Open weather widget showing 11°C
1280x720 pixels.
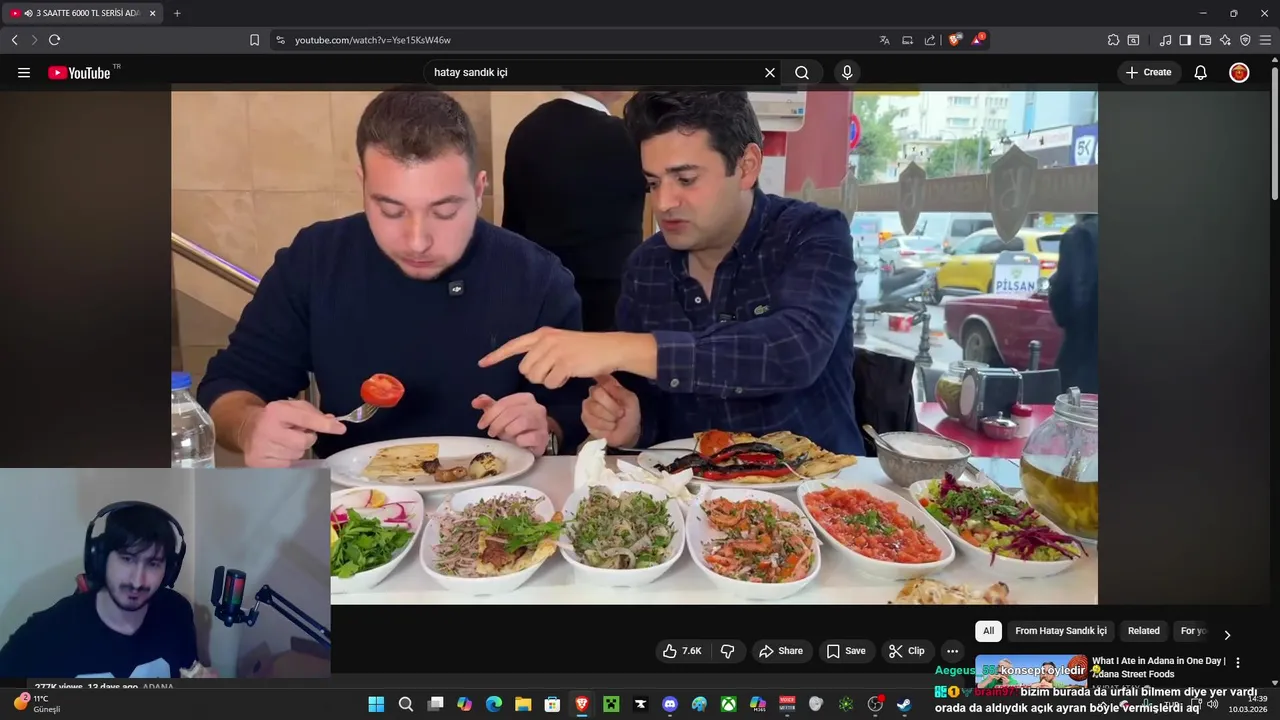(38, 703)
